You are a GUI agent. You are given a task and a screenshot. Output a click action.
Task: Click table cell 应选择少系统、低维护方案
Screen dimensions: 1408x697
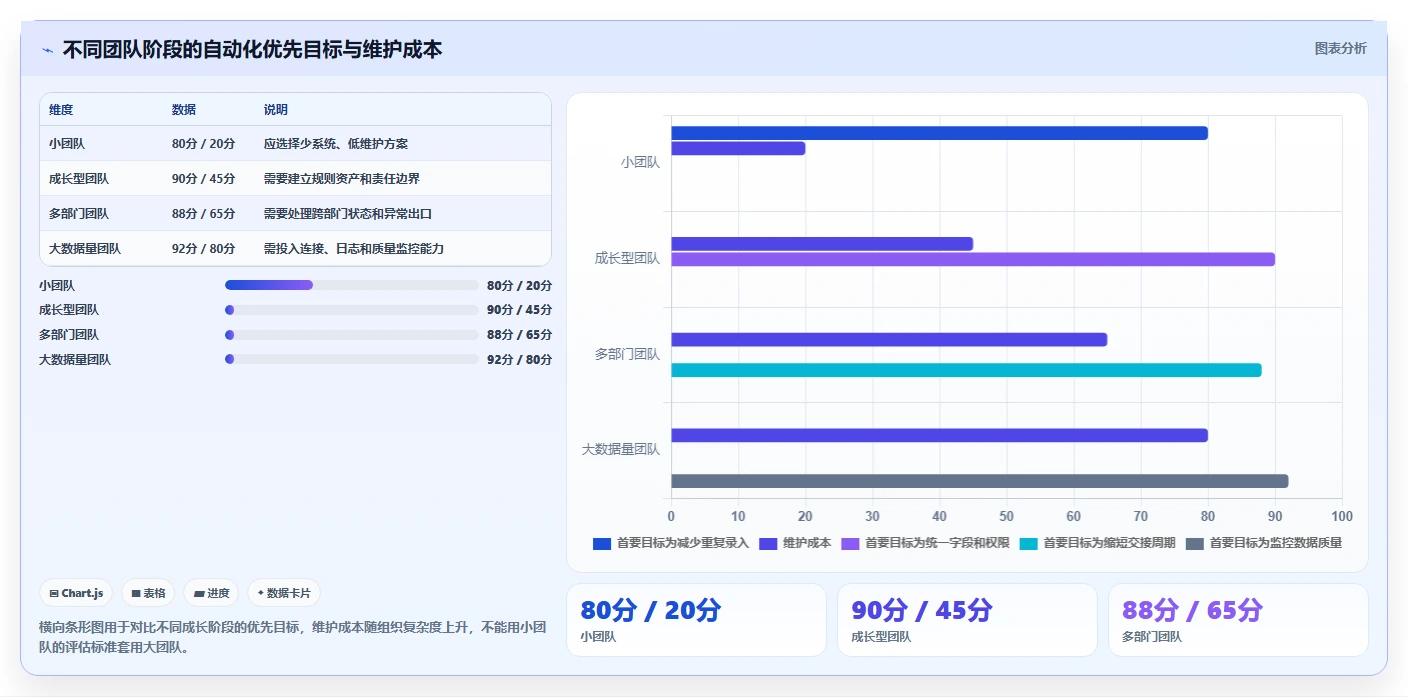click(x=336, y=144)
